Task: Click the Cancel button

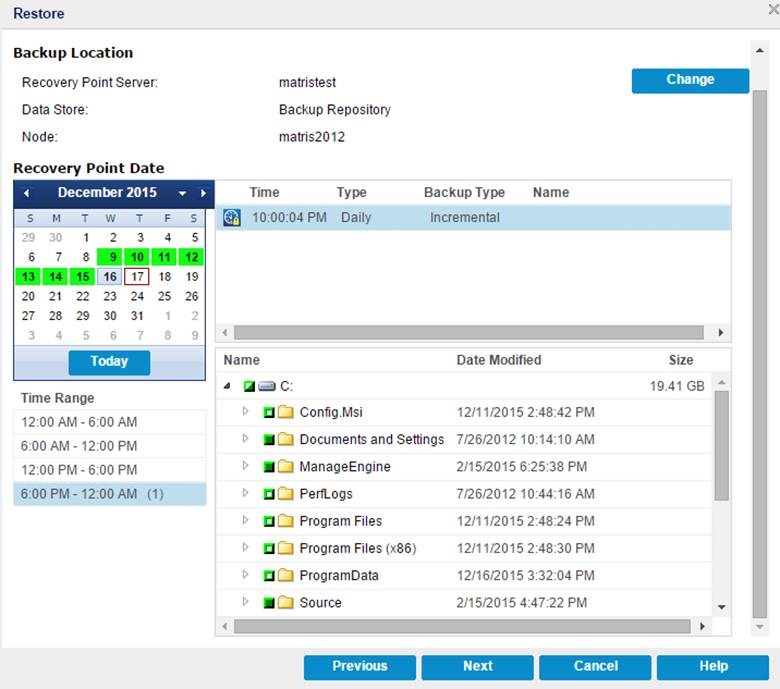Action: (595, 667)
